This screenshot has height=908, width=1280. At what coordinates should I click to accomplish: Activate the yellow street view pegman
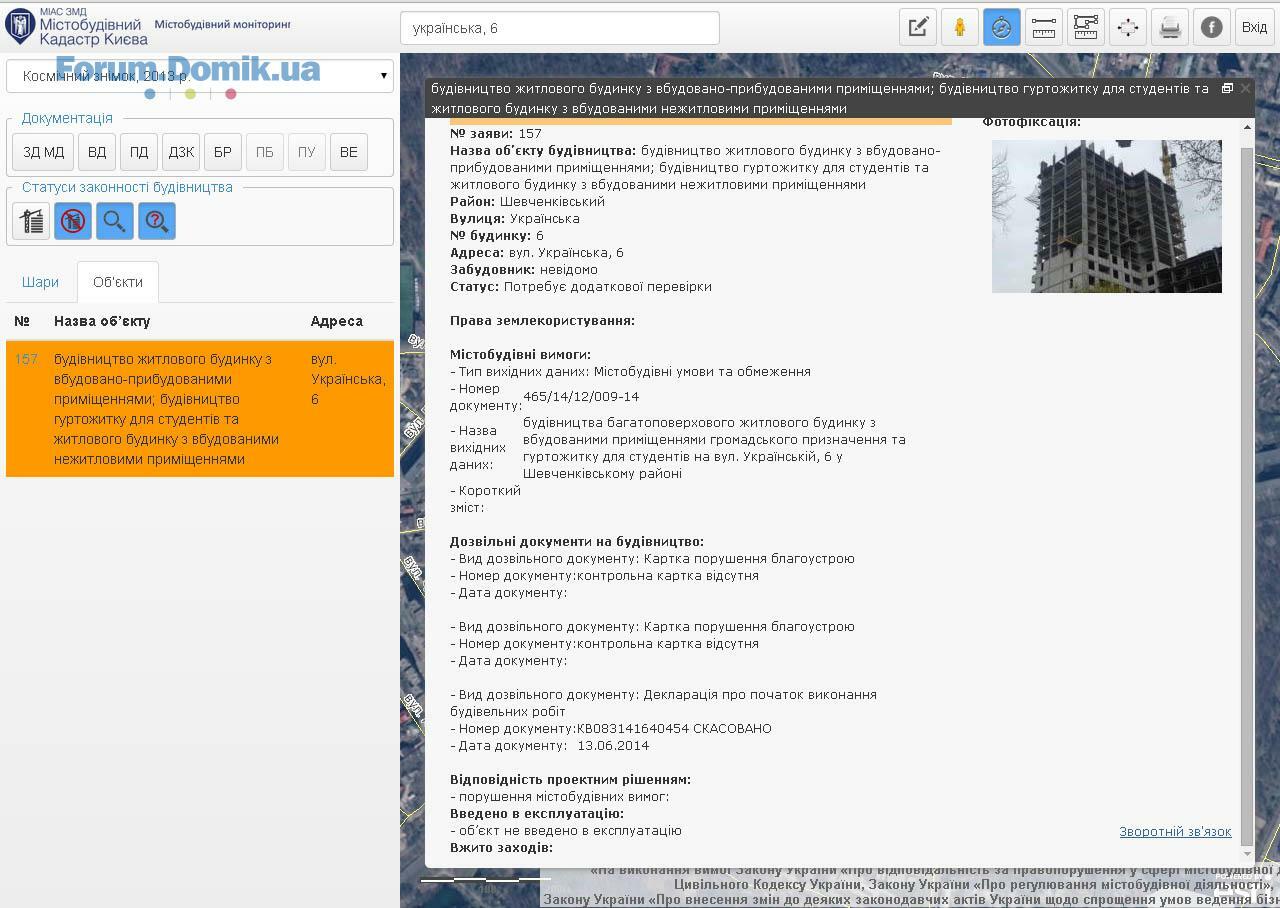tap(960, 27)
